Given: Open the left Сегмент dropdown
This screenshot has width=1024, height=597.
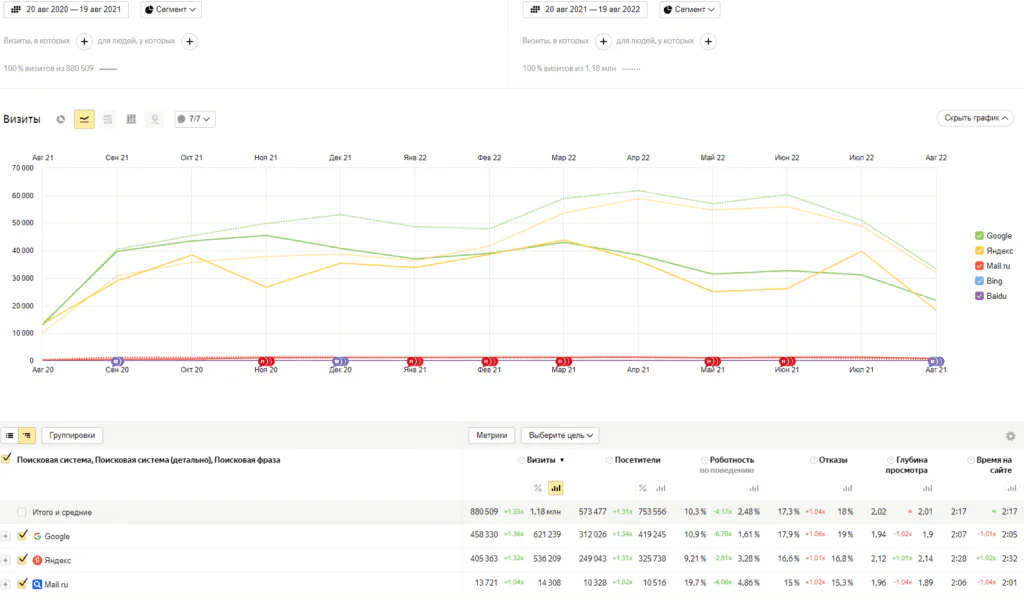Looking at the screenshot, I should point(170,10).
